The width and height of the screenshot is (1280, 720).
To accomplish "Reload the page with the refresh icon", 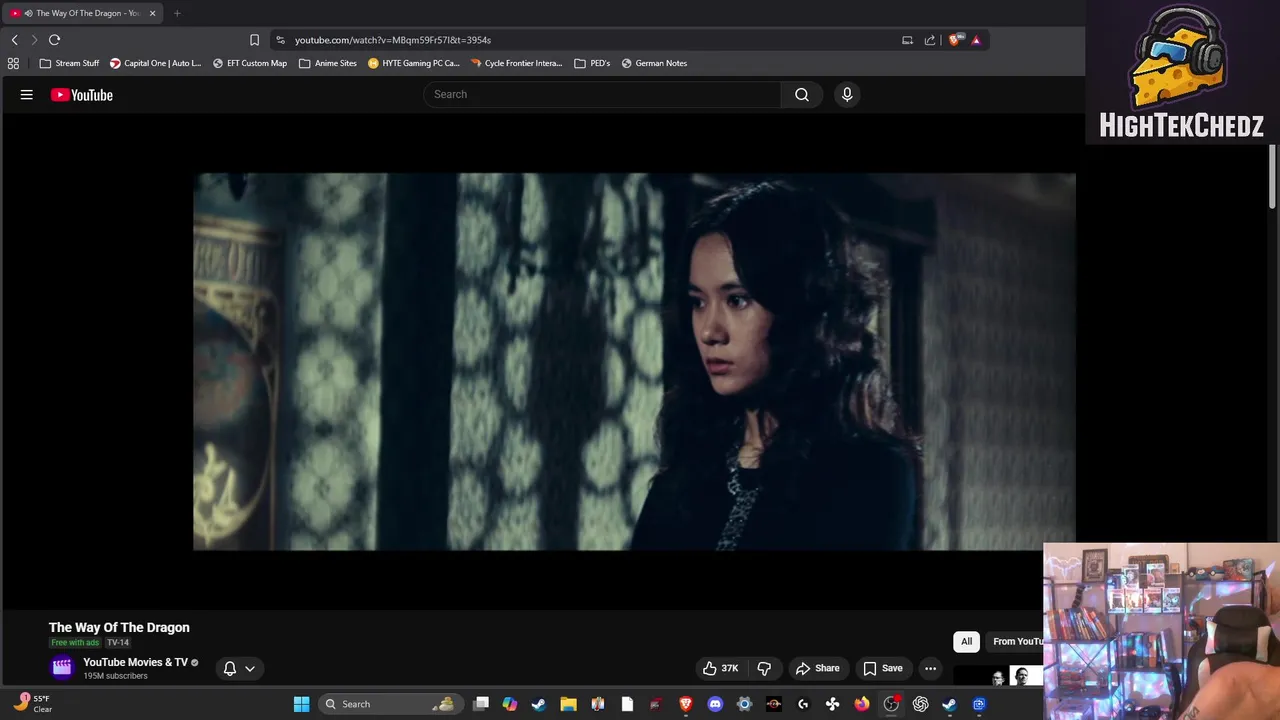I will pyautogui.click(x=54, y=40).
